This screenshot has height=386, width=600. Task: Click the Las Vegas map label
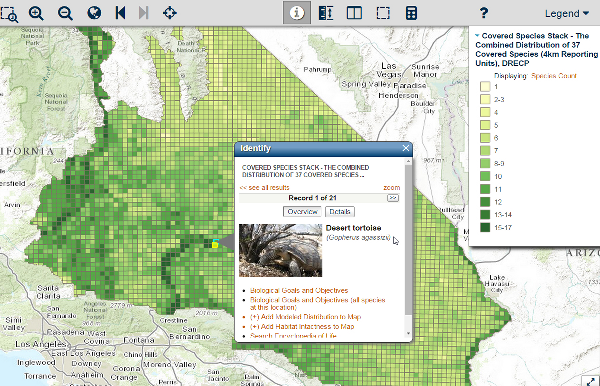[x=389, y=70]
